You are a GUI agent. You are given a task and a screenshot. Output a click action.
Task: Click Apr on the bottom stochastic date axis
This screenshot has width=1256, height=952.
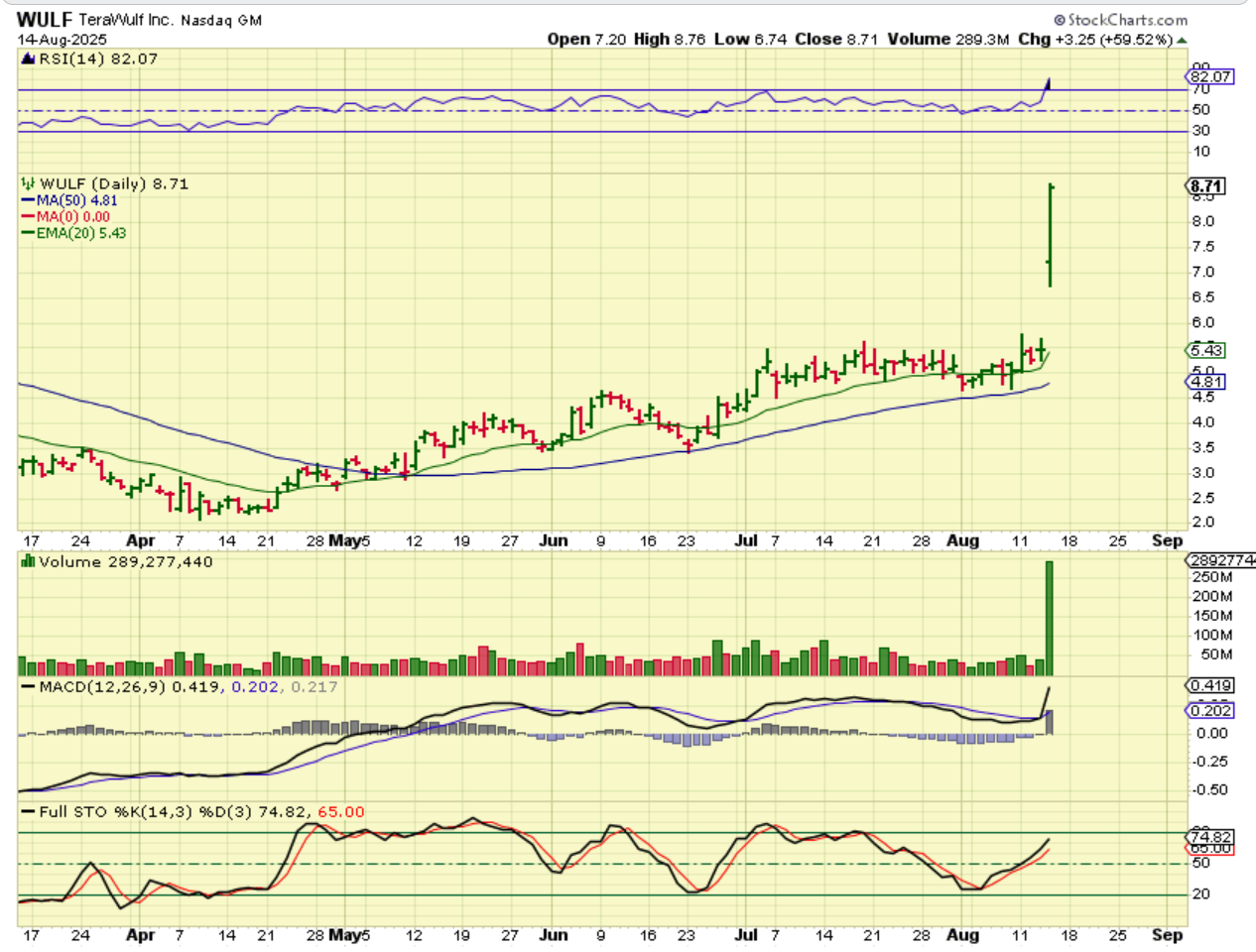pos(141,934)
